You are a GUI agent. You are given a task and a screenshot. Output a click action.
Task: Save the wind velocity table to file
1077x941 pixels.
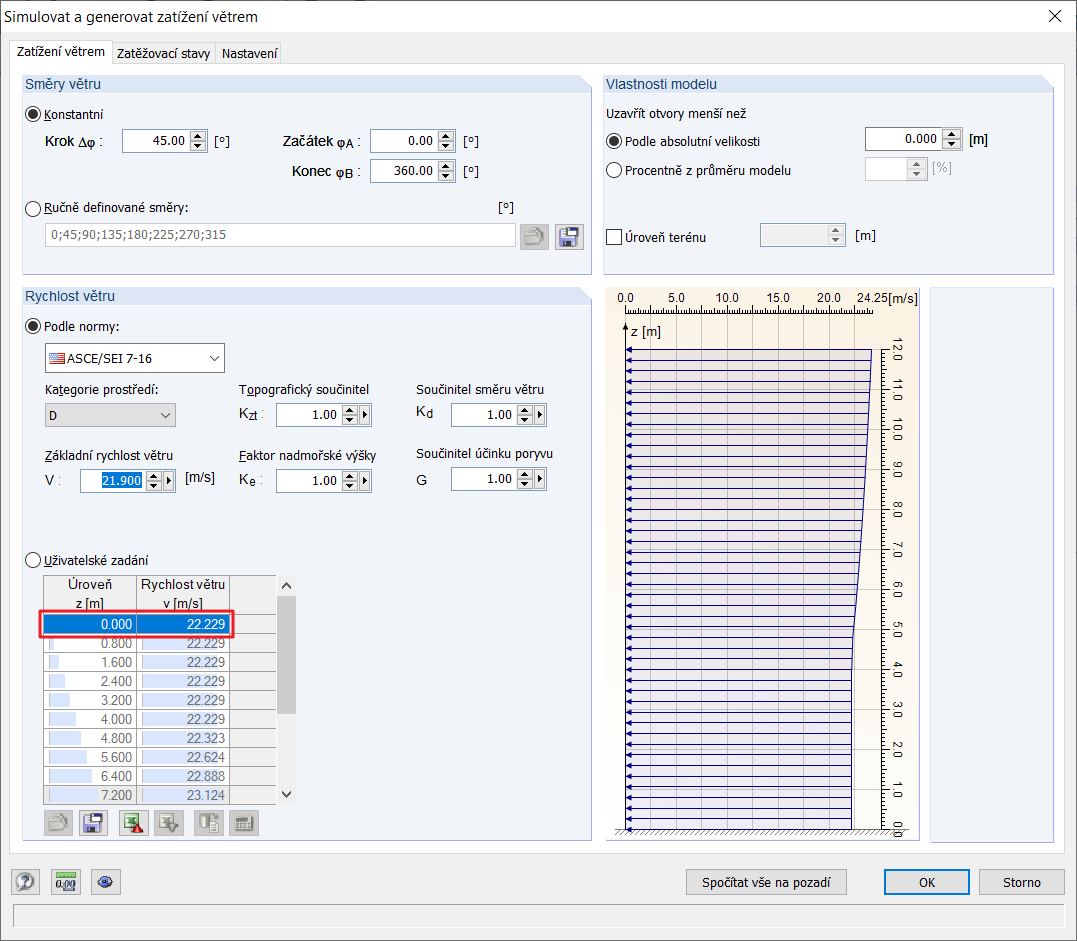[92, 822]
